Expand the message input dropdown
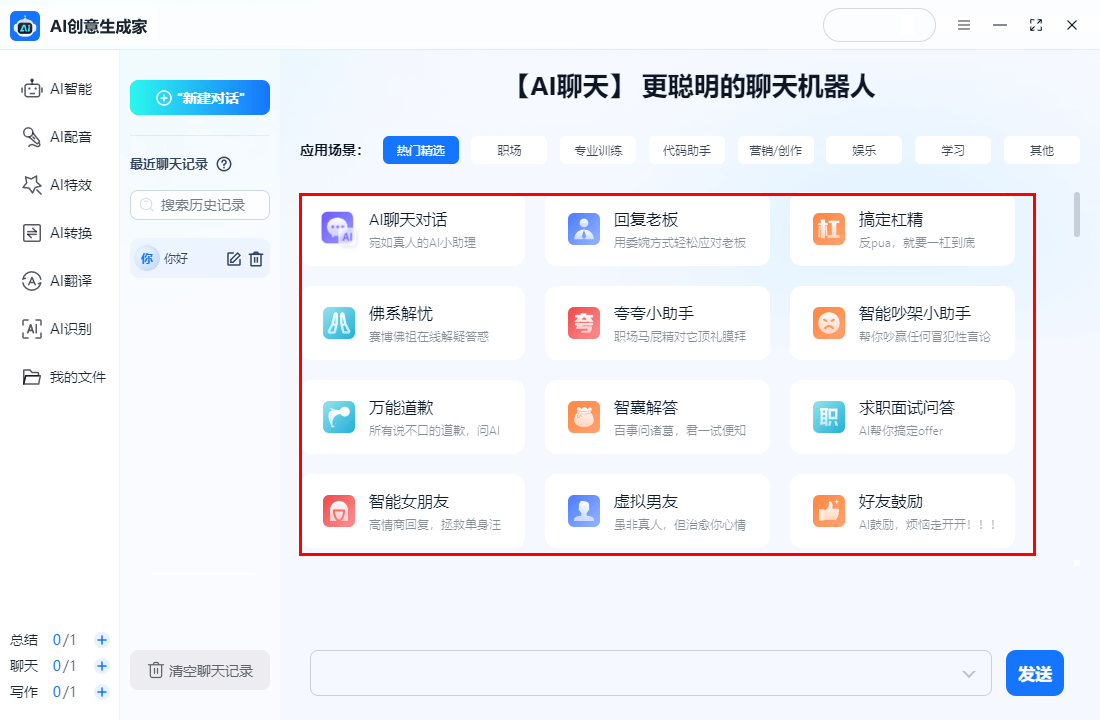1100x720 pixels. (969, 673)
